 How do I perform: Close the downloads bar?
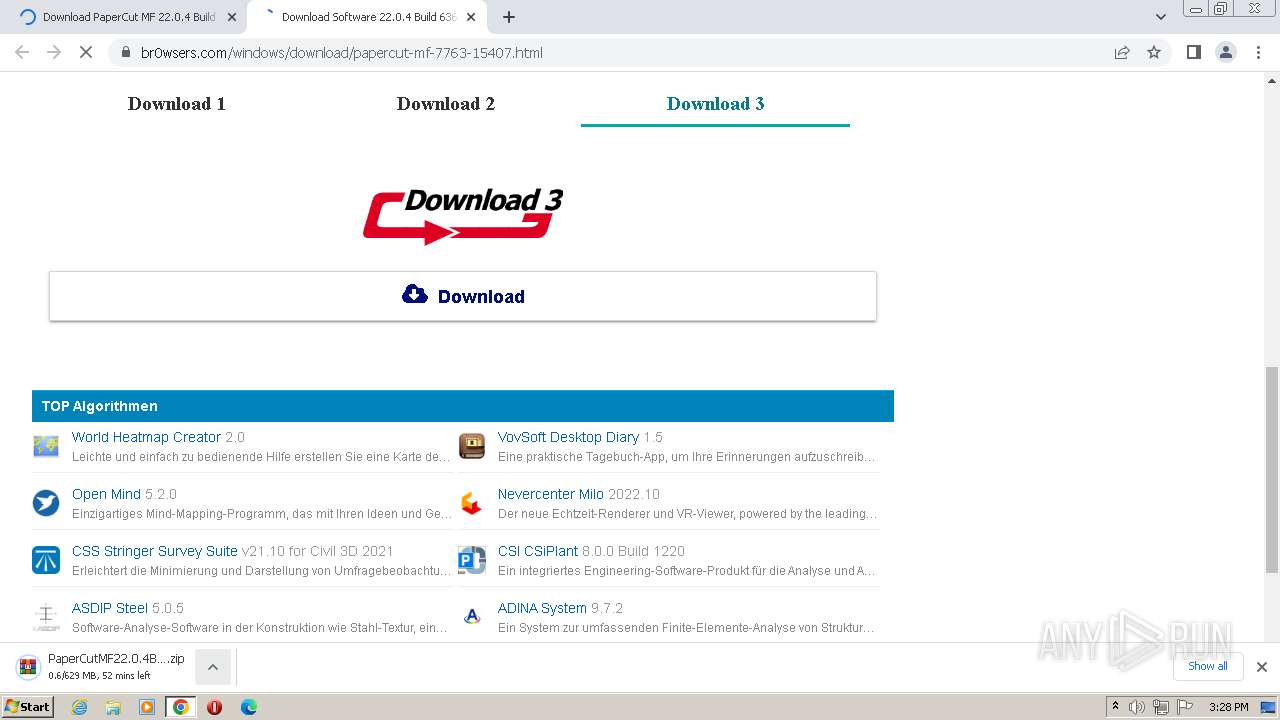click(x=1262, y=667)
